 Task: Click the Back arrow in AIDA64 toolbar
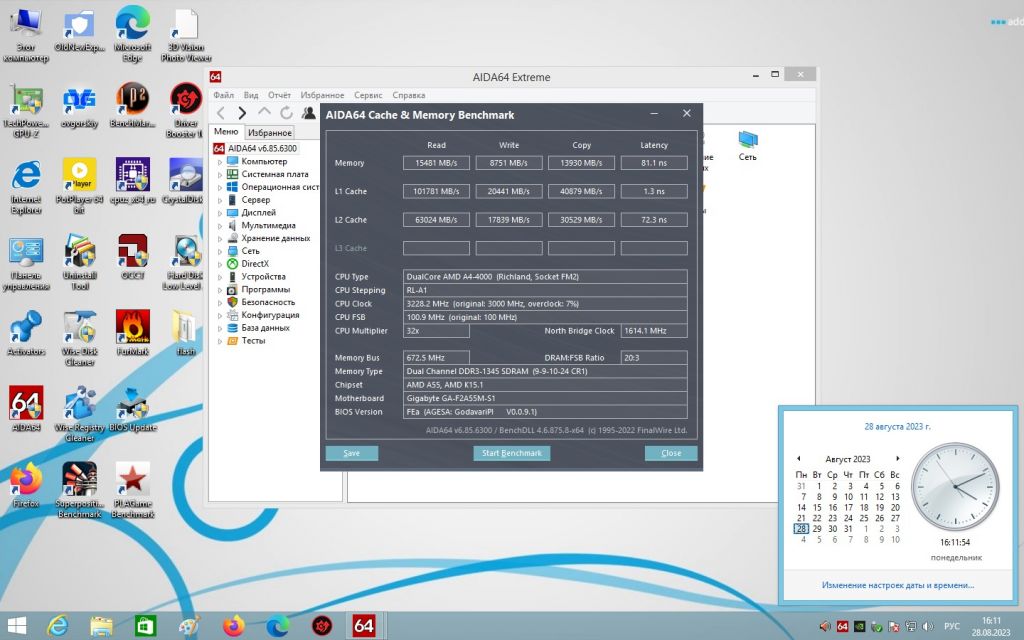tap(221, 113)
